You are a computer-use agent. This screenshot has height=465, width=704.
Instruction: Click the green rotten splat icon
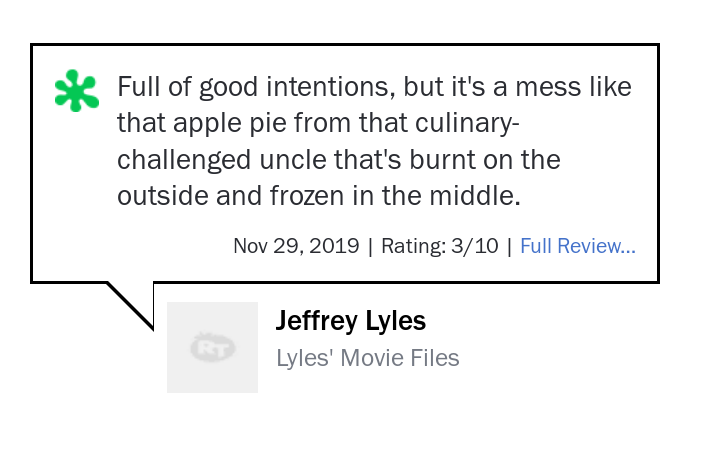(77, 90)
